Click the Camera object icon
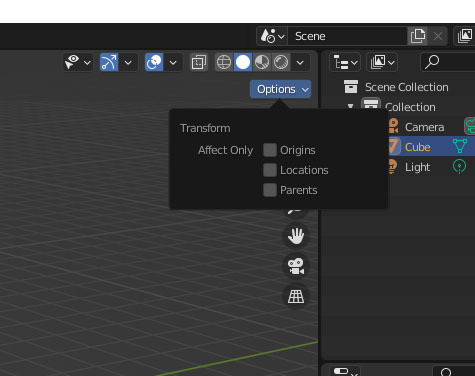 393,126
